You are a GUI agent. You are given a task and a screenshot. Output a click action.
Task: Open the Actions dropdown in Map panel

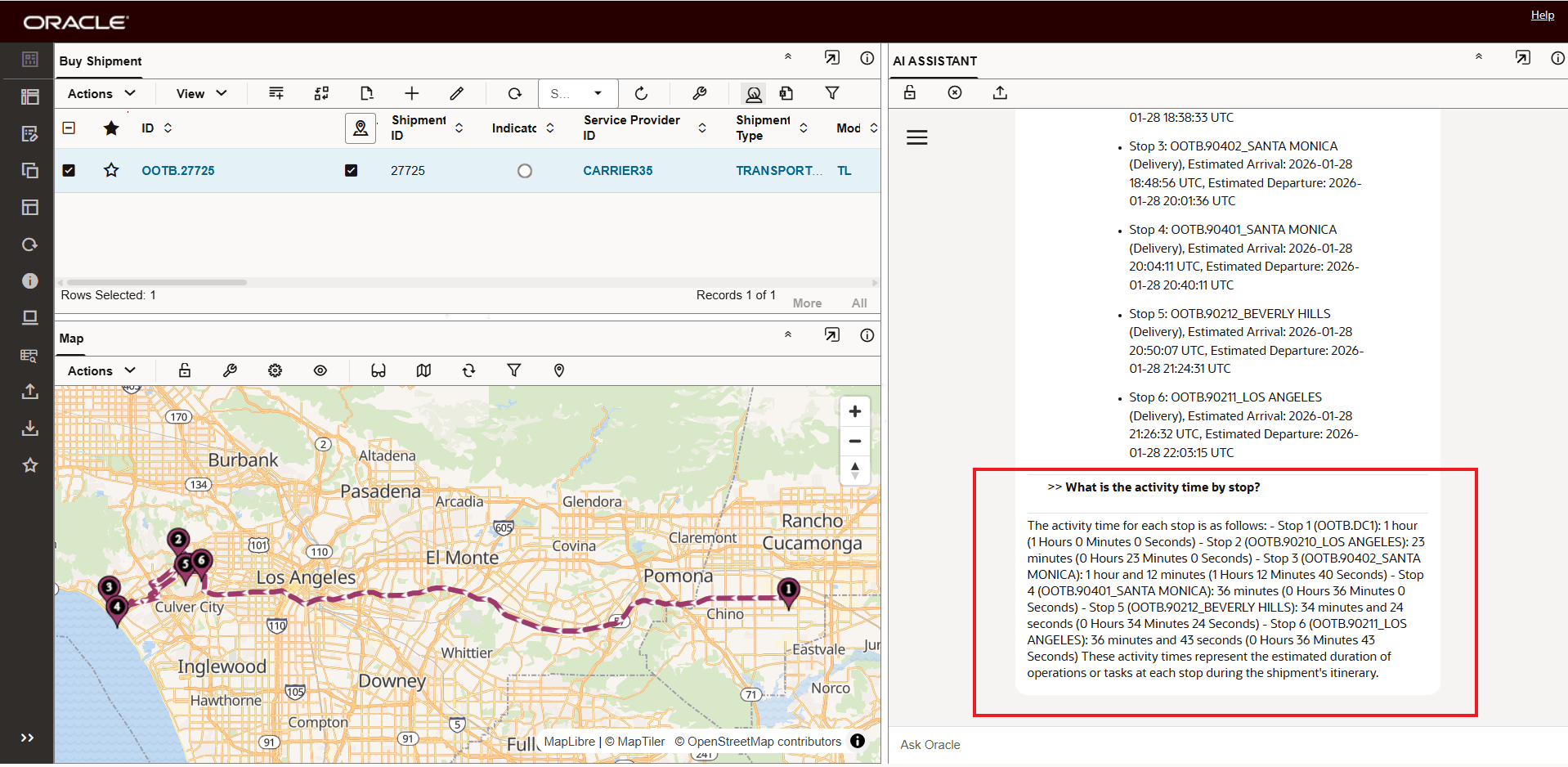tap(101, 370)
